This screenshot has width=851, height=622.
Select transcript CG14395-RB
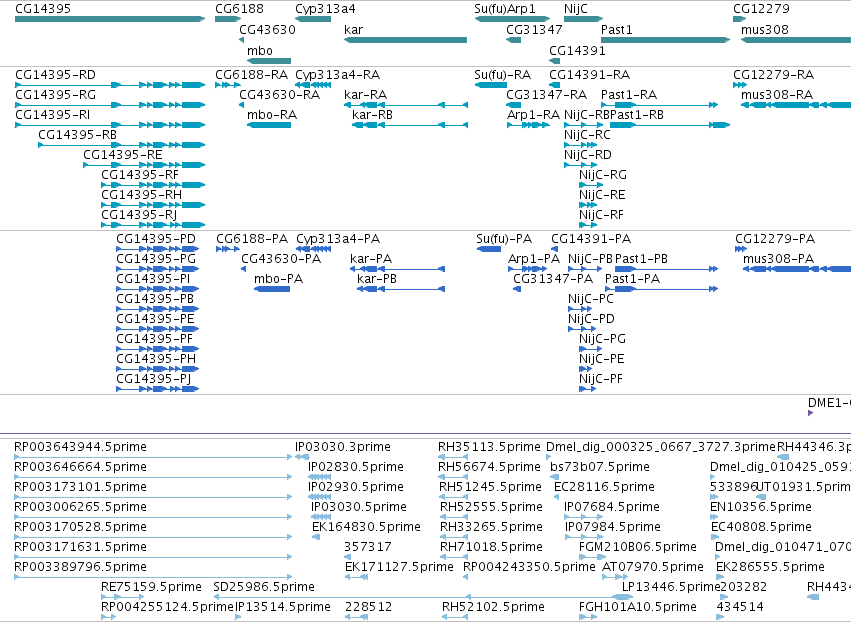[x=122, y=145]
